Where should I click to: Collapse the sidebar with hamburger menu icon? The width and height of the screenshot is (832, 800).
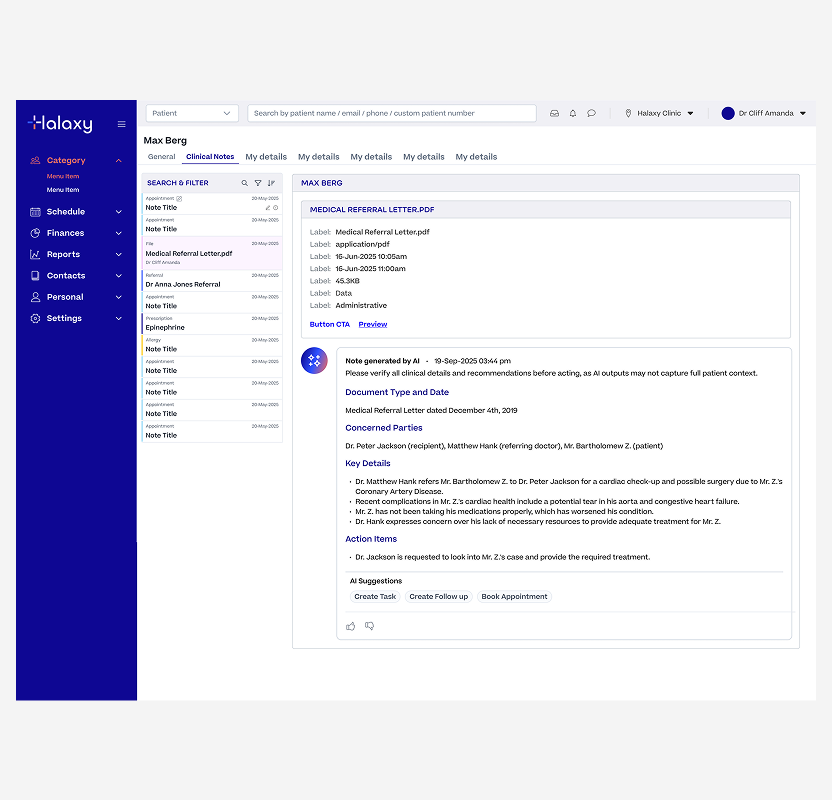coord(122,124)
